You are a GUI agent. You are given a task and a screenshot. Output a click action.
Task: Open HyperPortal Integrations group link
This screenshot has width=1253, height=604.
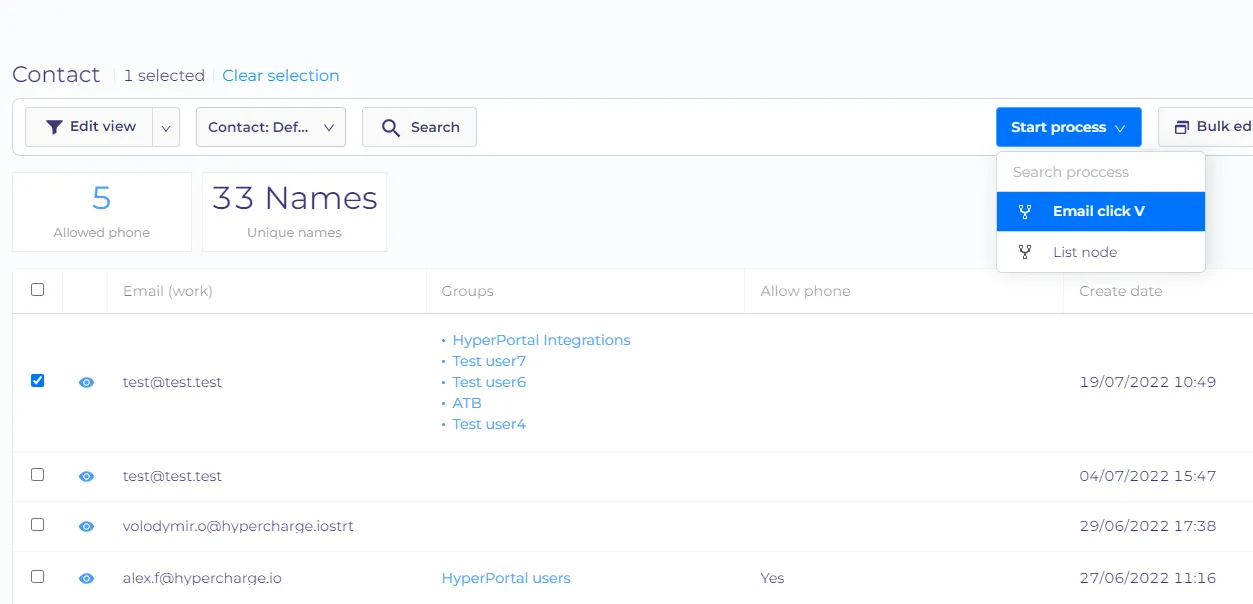541,340
